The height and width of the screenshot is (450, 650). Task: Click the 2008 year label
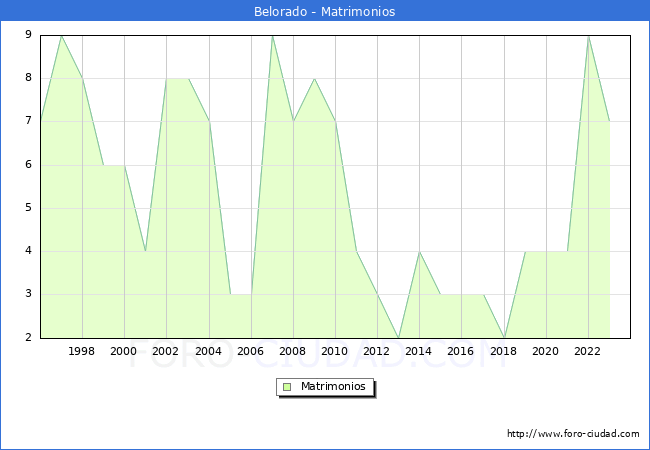292,351
